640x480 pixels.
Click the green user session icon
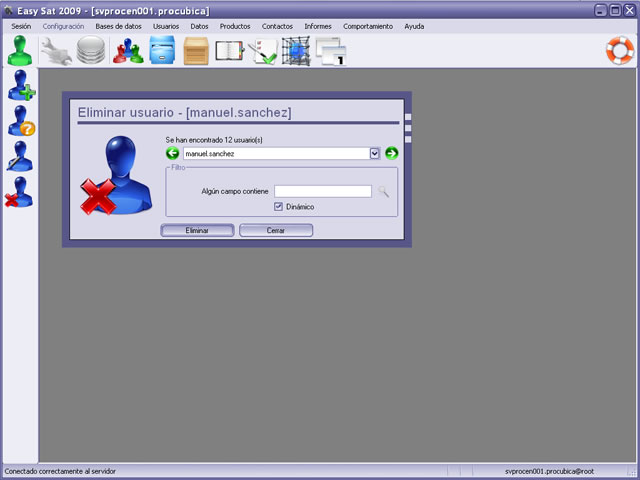[x=20, y=50]
